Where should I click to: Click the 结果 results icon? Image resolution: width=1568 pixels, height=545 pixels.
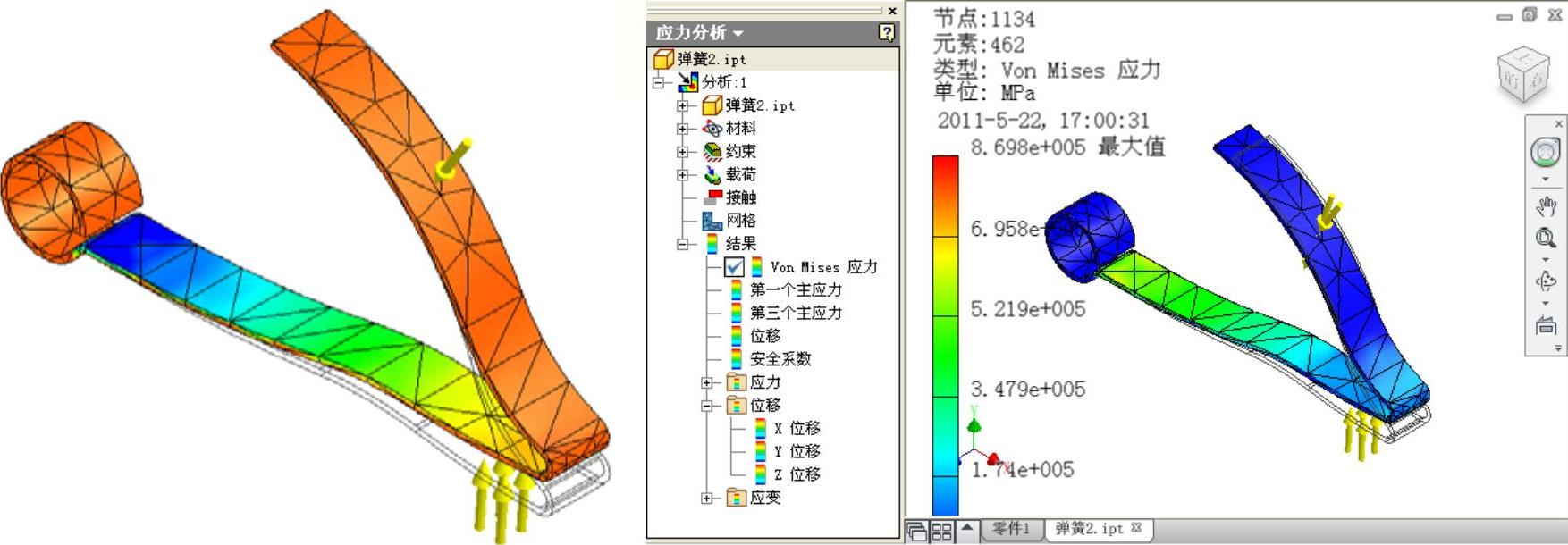click(x=712, y=243)
